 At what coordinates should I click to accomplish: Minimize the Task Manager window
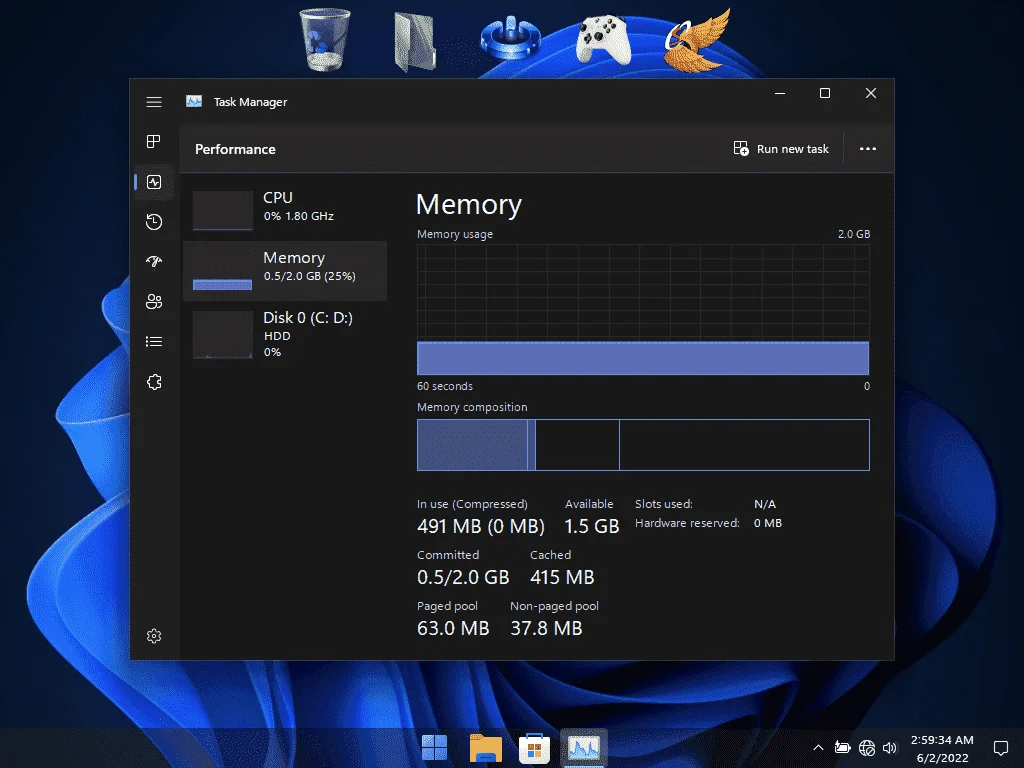[780, 93]
